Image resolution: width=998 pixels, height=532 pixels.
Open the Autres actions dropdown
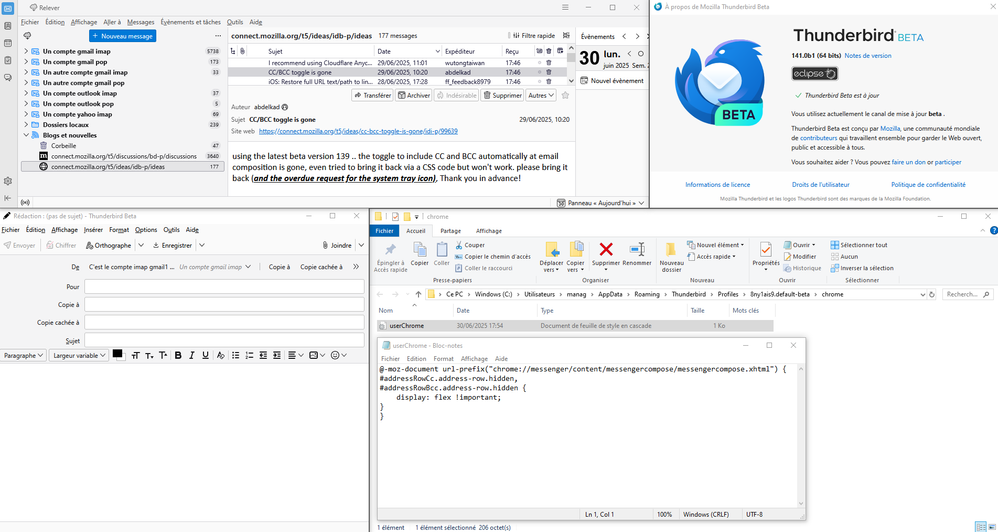pos(541,96)
